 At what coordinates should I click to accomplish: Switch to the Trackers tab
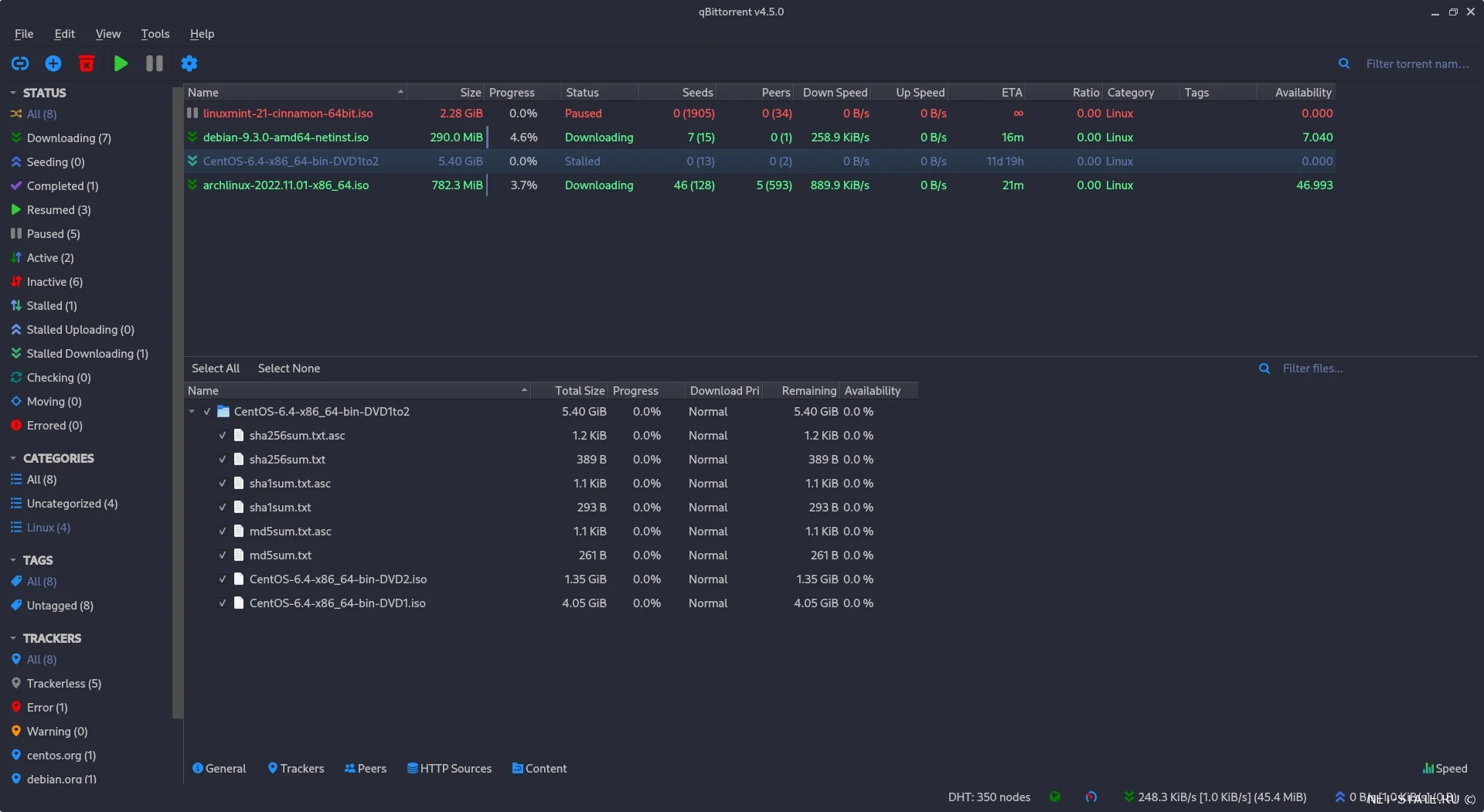[x=295, y=769]
